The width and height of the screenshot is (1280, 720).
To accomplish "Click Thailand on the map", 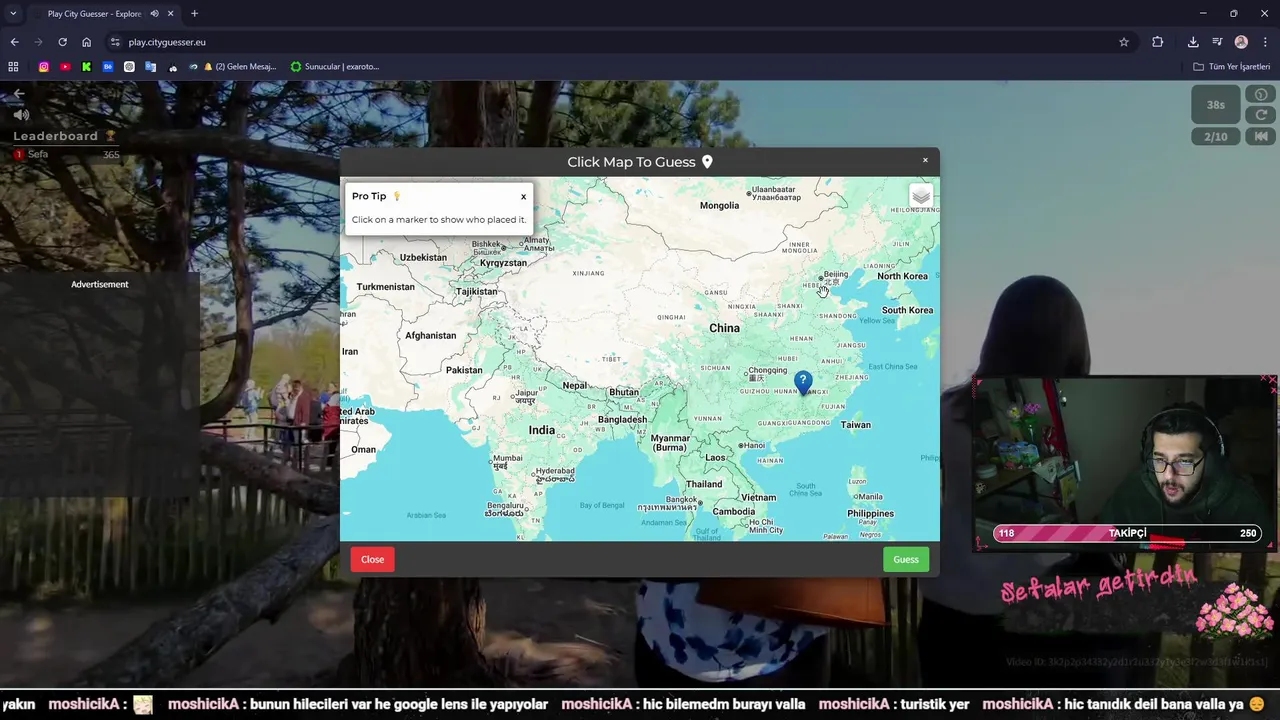I will [704, 484].
